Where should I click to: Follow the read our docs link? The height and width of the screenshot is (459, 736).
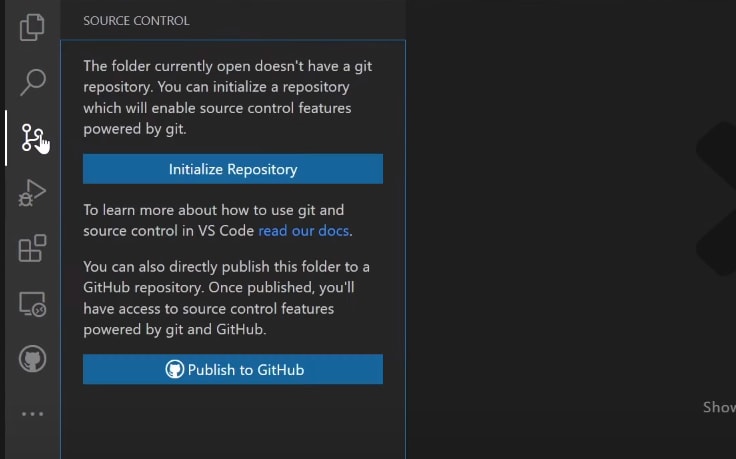[x=303, y=231]
